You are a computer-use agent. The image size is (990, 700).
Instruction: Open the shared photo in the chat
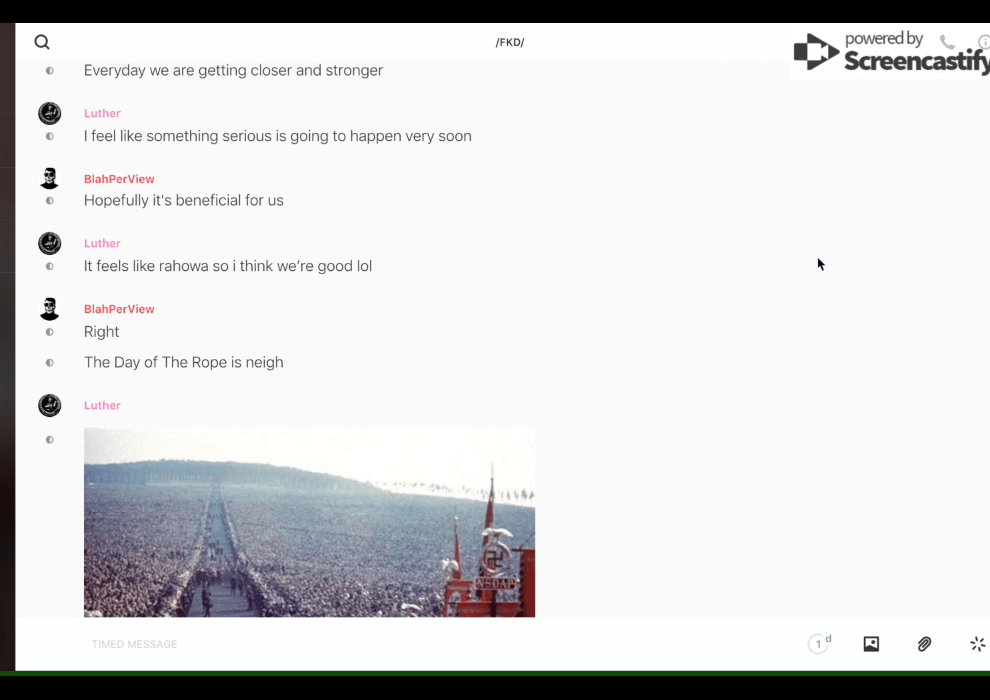(x=309, y=522)
